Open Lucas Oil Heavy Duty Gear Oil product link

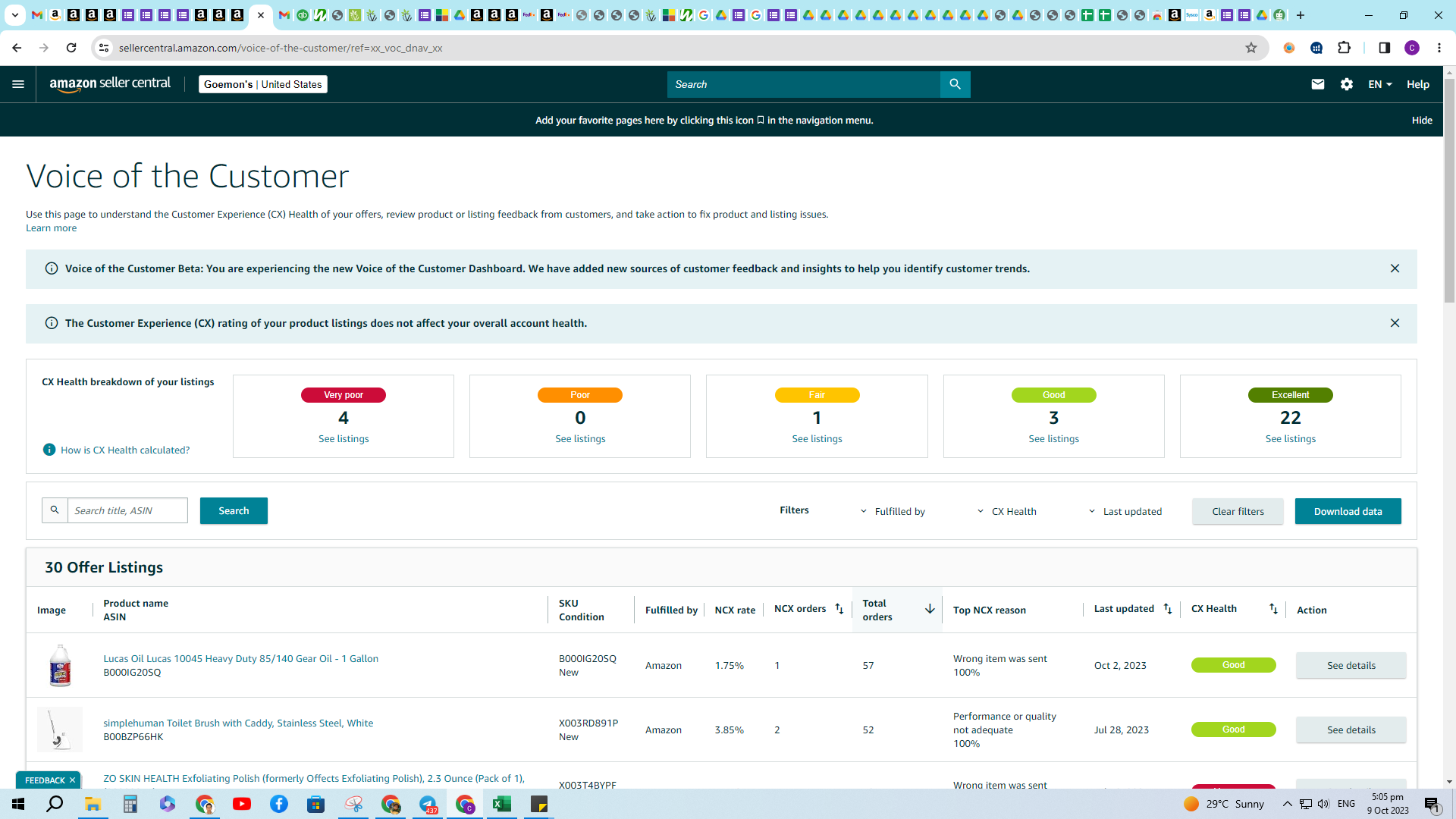[240, 658]
